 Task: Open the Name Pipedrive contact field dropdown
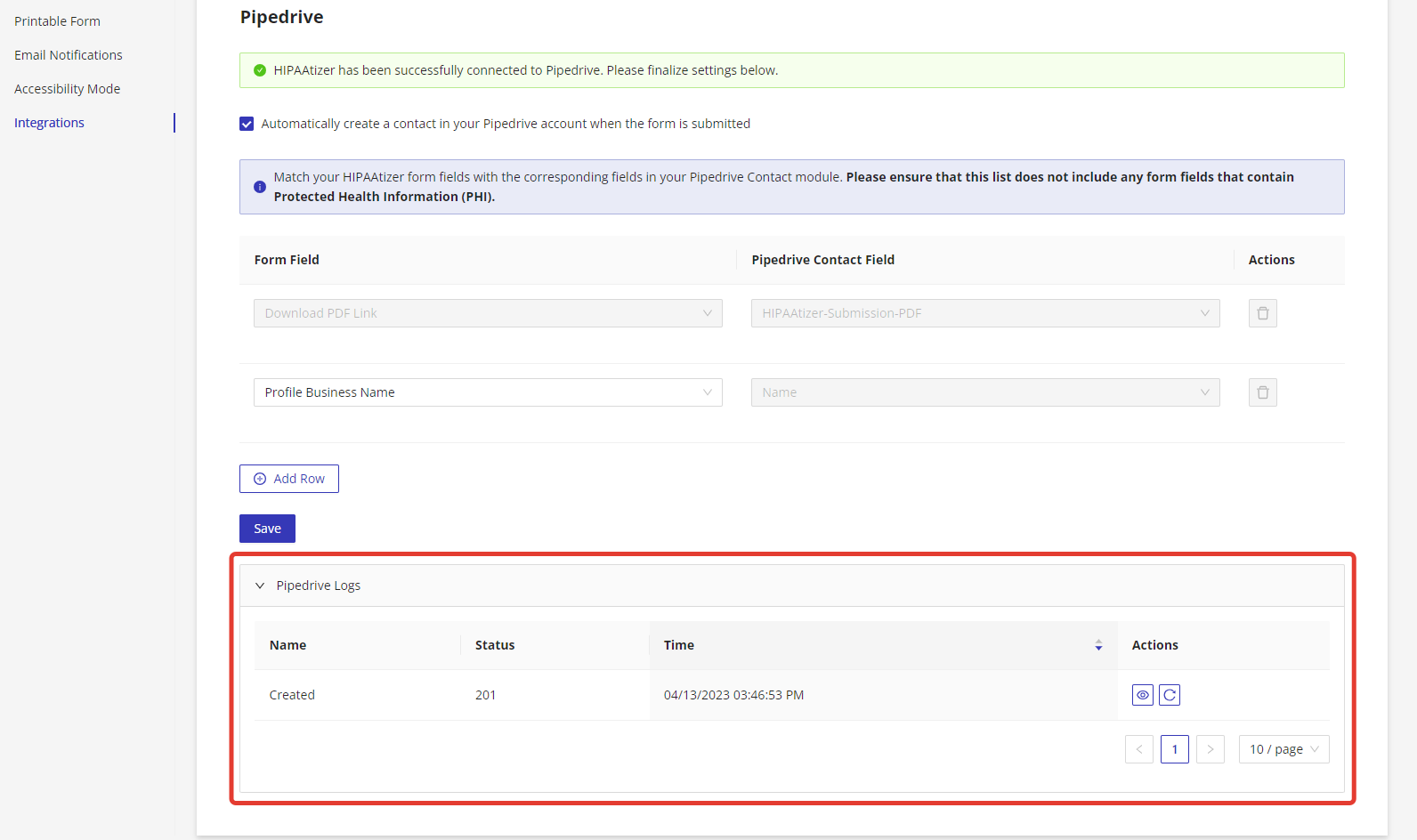coord(984,392)
